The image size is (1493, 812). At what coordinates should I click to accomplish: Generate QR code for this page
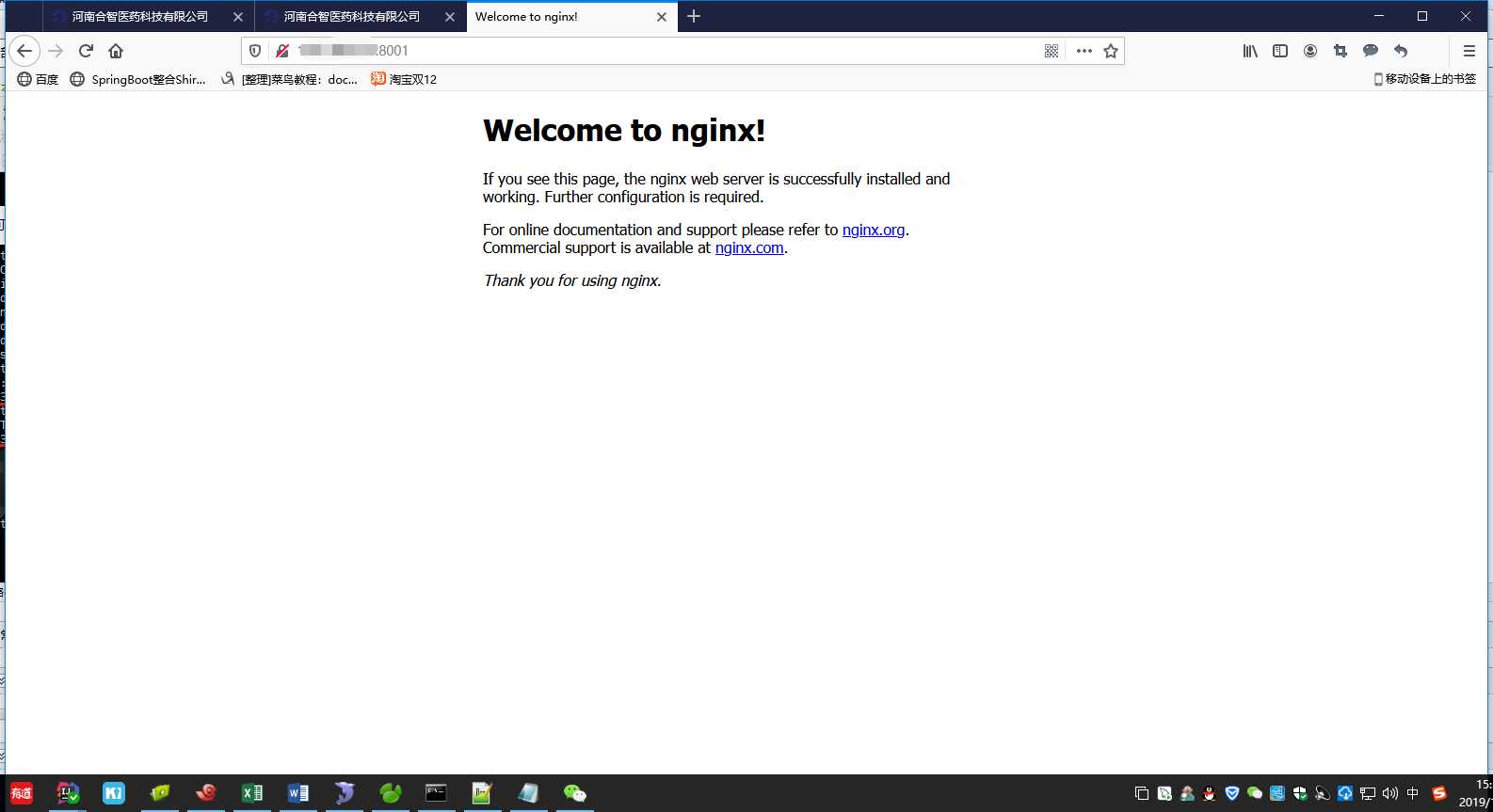coord(1052,51)
